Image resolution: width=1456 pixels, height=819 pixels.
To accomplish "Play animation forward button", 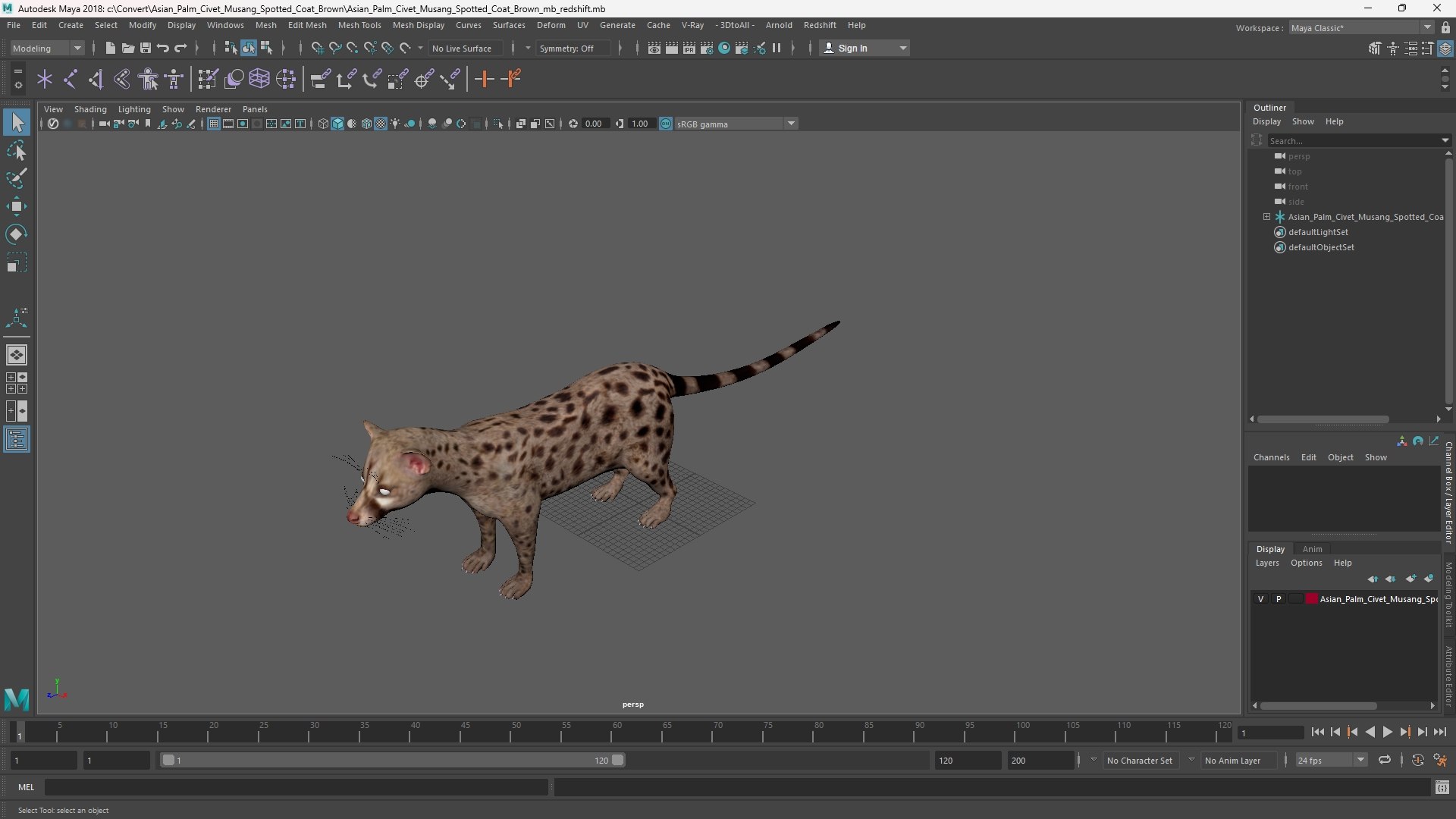I will click(x=1387, y=732).
